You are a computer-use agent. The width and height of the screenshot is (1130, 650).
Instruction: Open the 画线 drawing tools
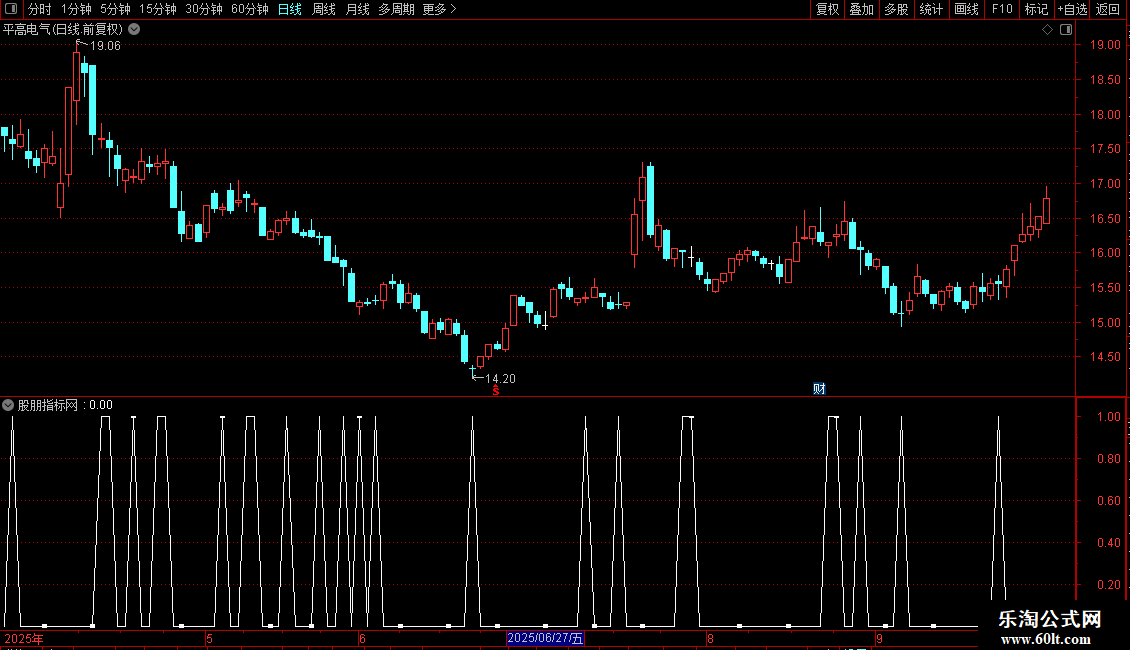pyautogui.click(x=966, y=9)
